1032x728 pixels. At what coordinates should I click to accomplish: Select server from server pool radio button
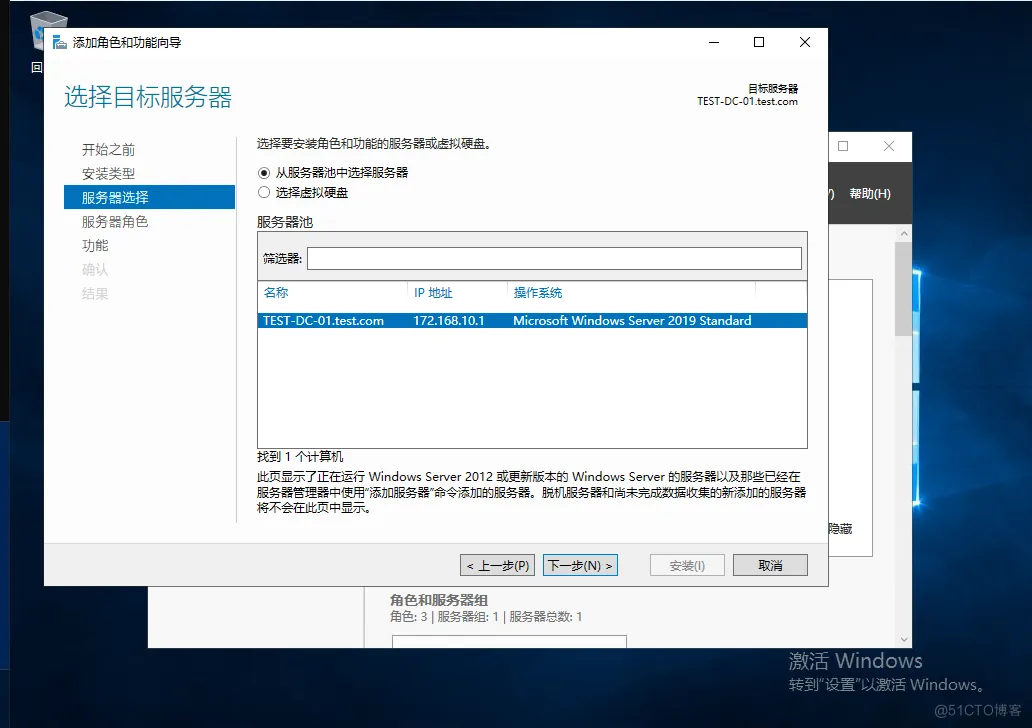(264, 173)
